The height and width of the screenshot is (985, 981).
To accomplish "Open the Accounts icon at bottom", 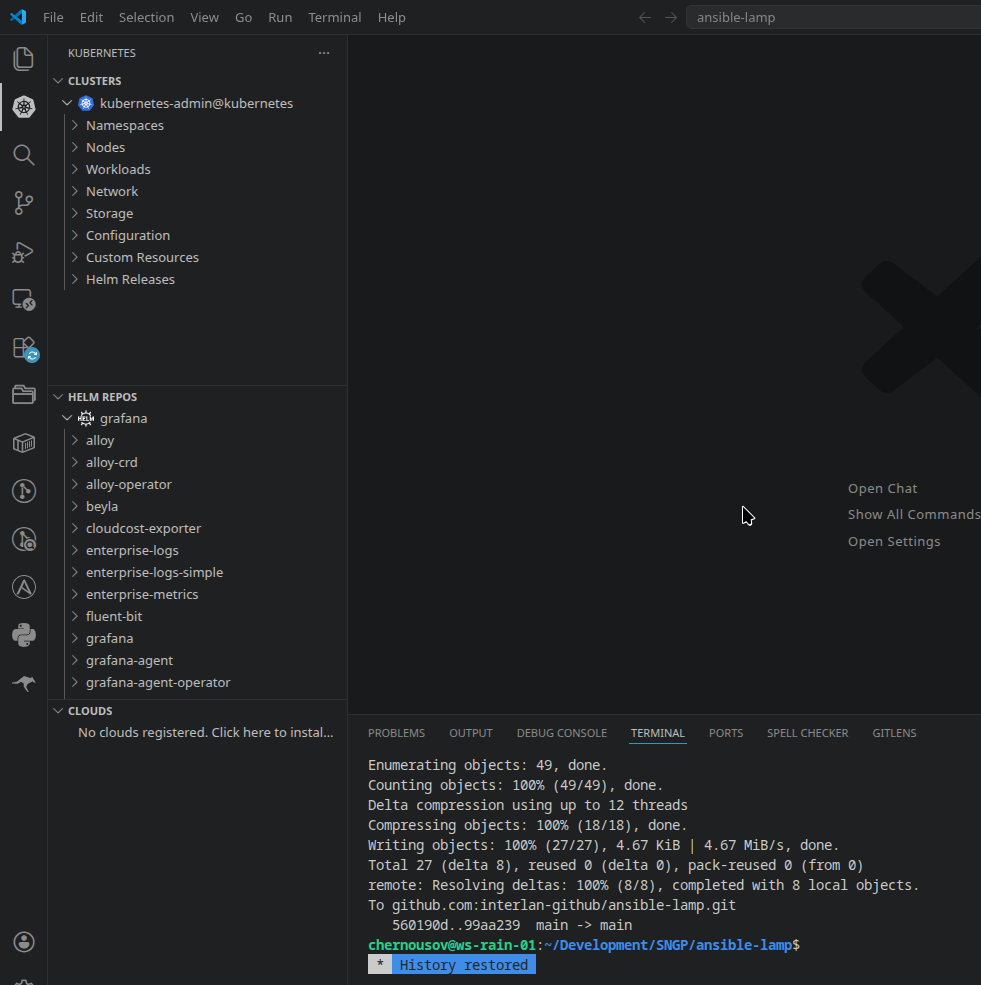I will tap(23, 941).
